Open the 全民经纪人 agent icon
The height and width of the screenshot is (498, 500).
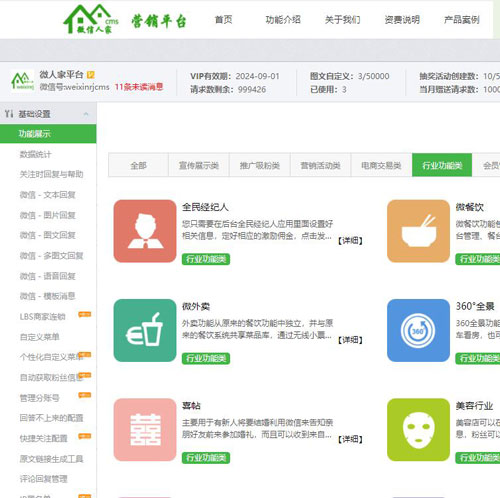point(145,231)
